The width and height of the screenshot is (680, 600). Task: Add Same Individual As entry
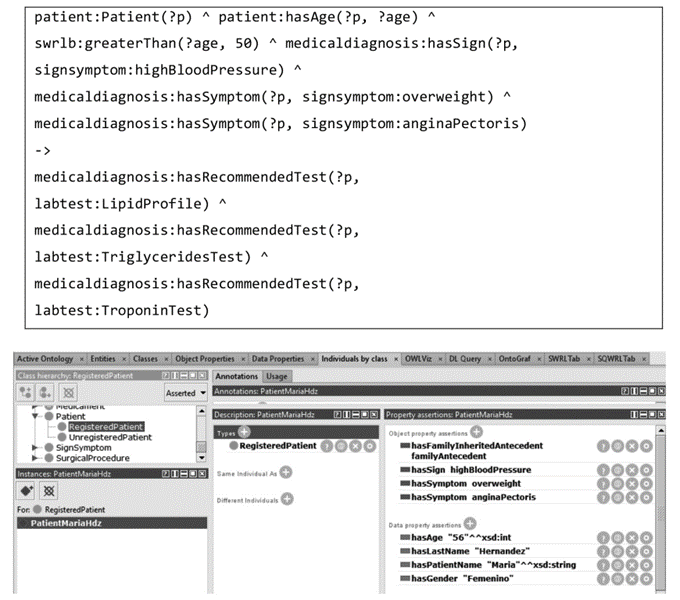286,472
